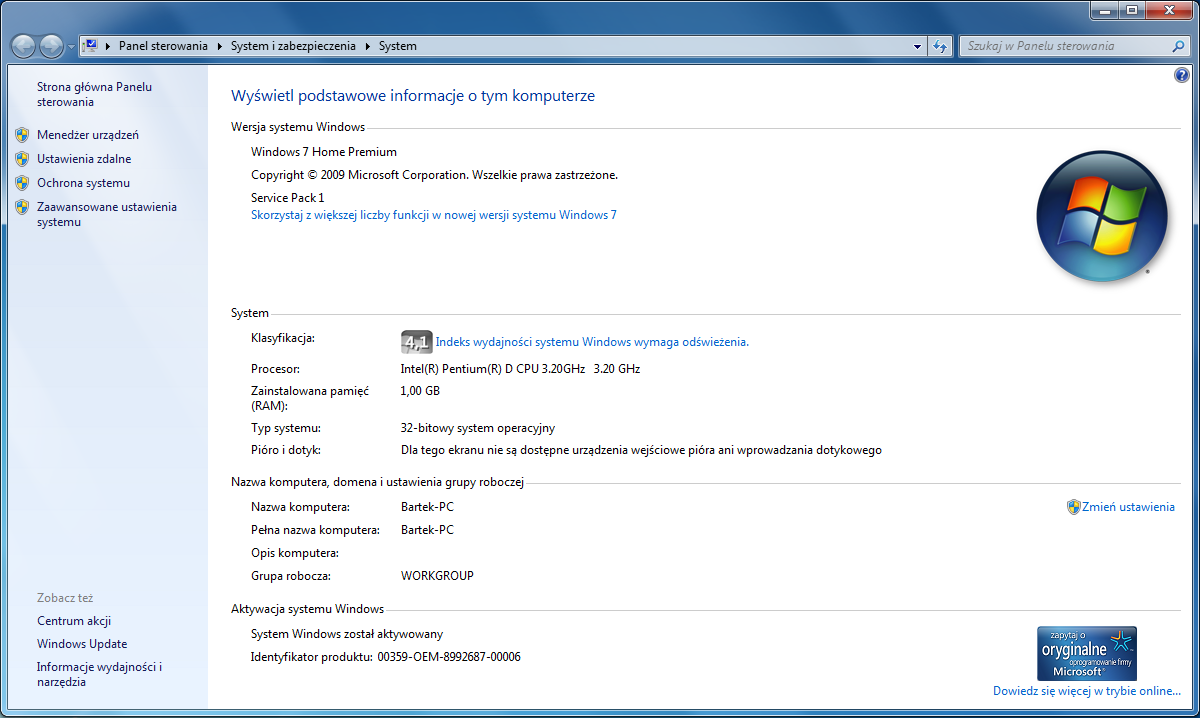Viewport: 1200px width, 718px height.
Task: Click shield icon next to Zmień ustawienia
Action: [x=1074, y=507]
